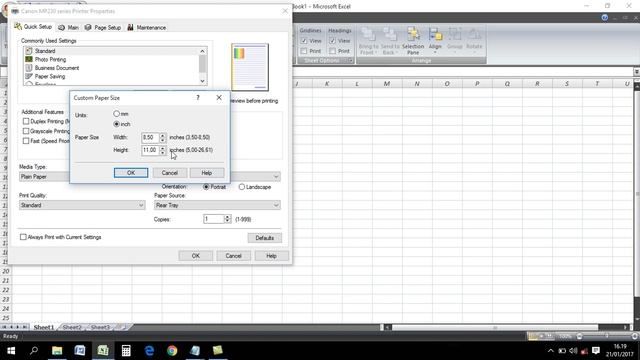
Task: Open Word from taskbar
Action: pos(80,351)
